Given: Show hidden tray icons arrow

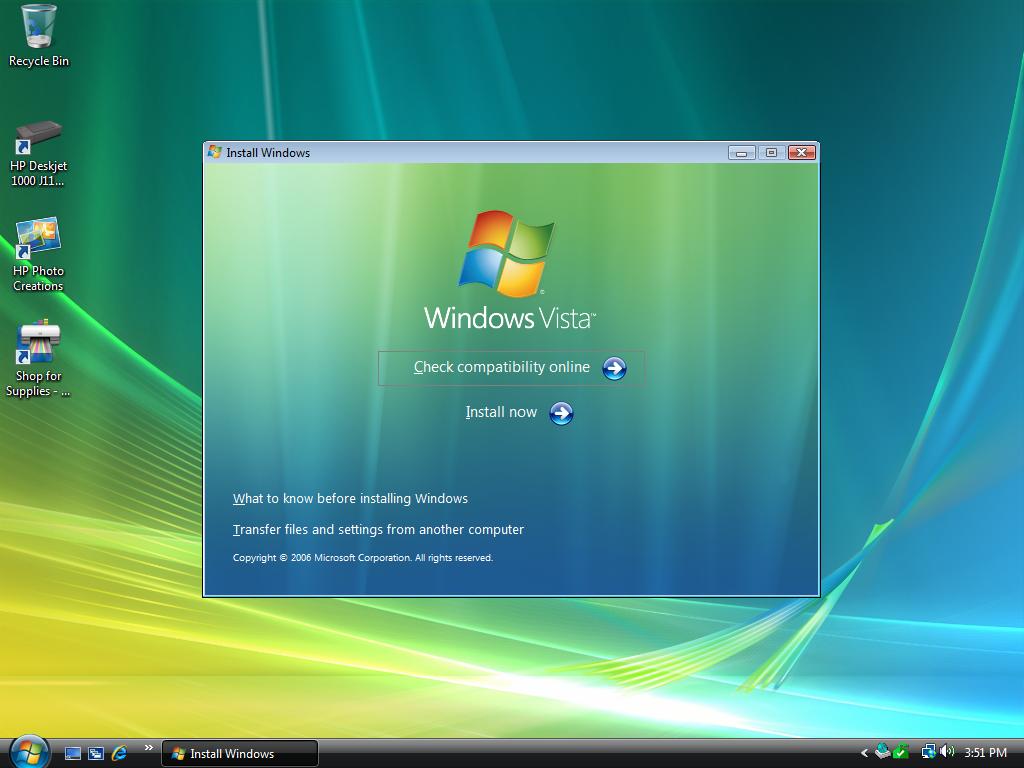Looking at the screenshot, I should [865, 753].
